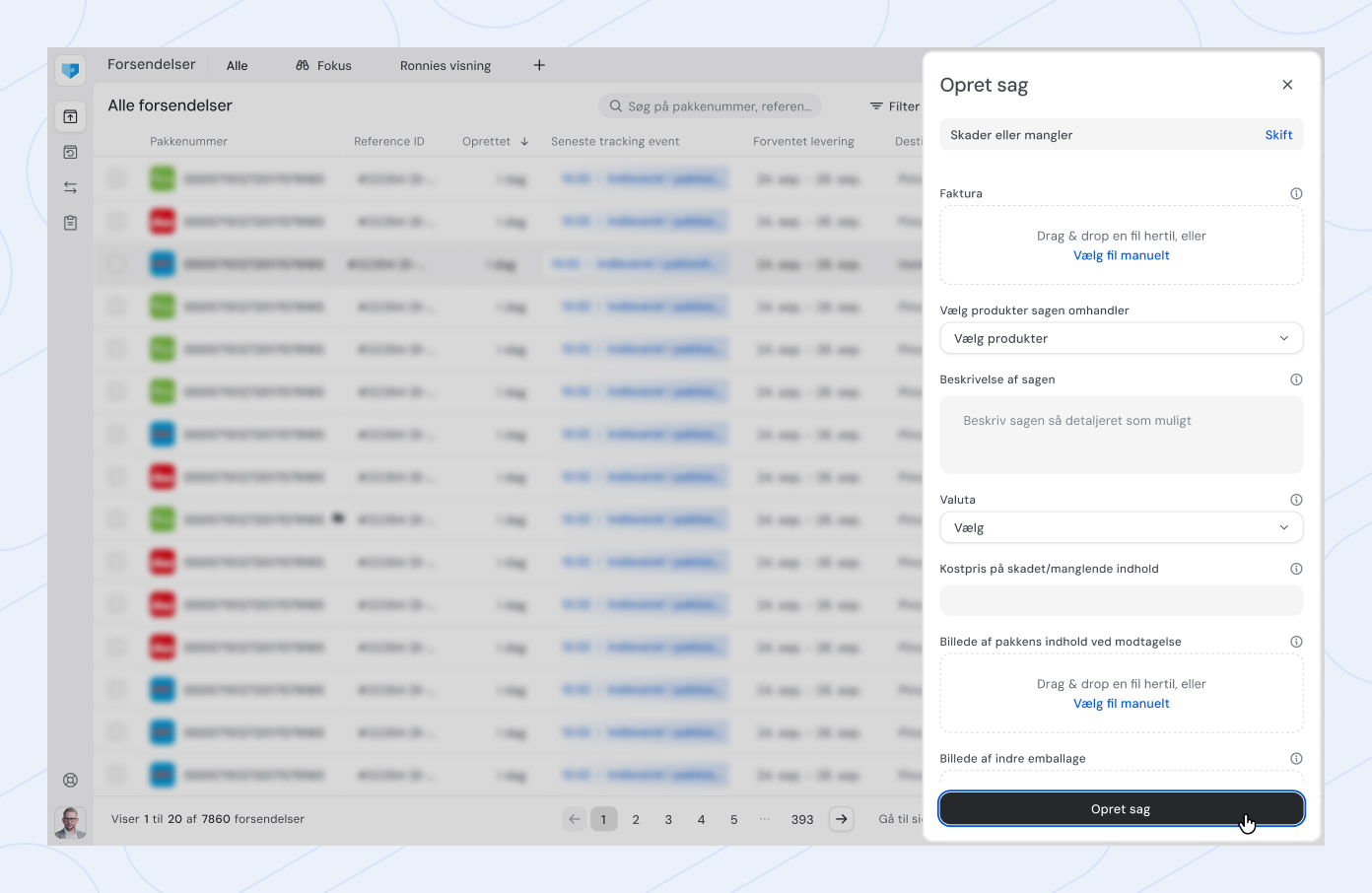Choose Vælg fil manuelt for pakkens indhold
1372x893 pixels.
coord(1122,704)
